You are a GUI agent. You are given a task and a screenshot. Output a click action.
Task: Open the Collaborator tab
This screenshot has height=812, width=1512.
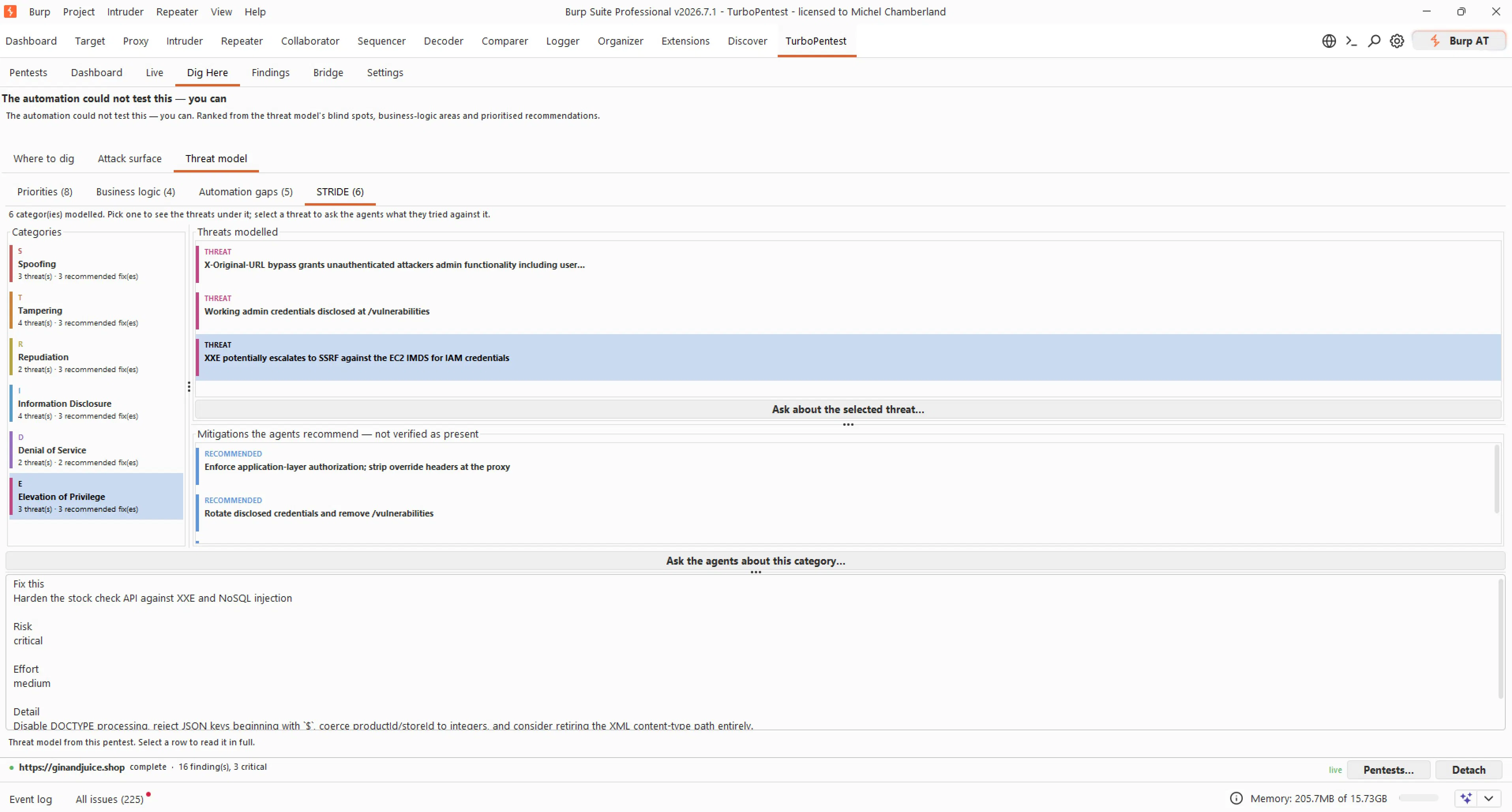pos(310,41)
